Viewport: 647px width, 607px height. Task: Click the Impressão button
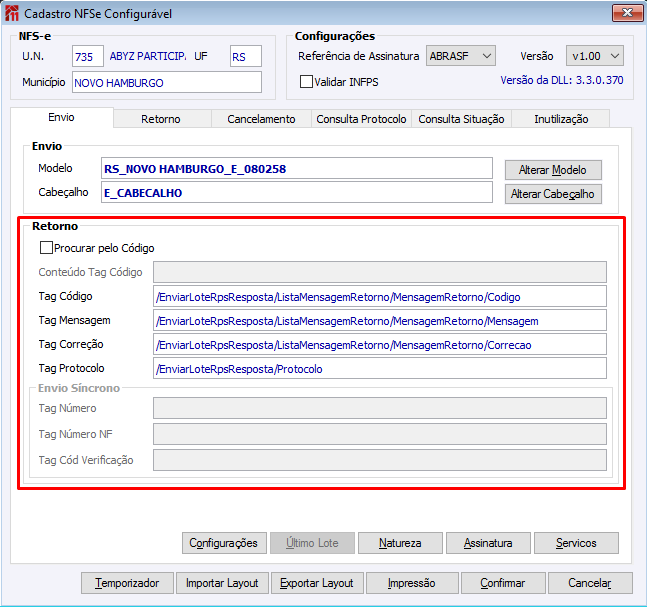coord(412,583)
